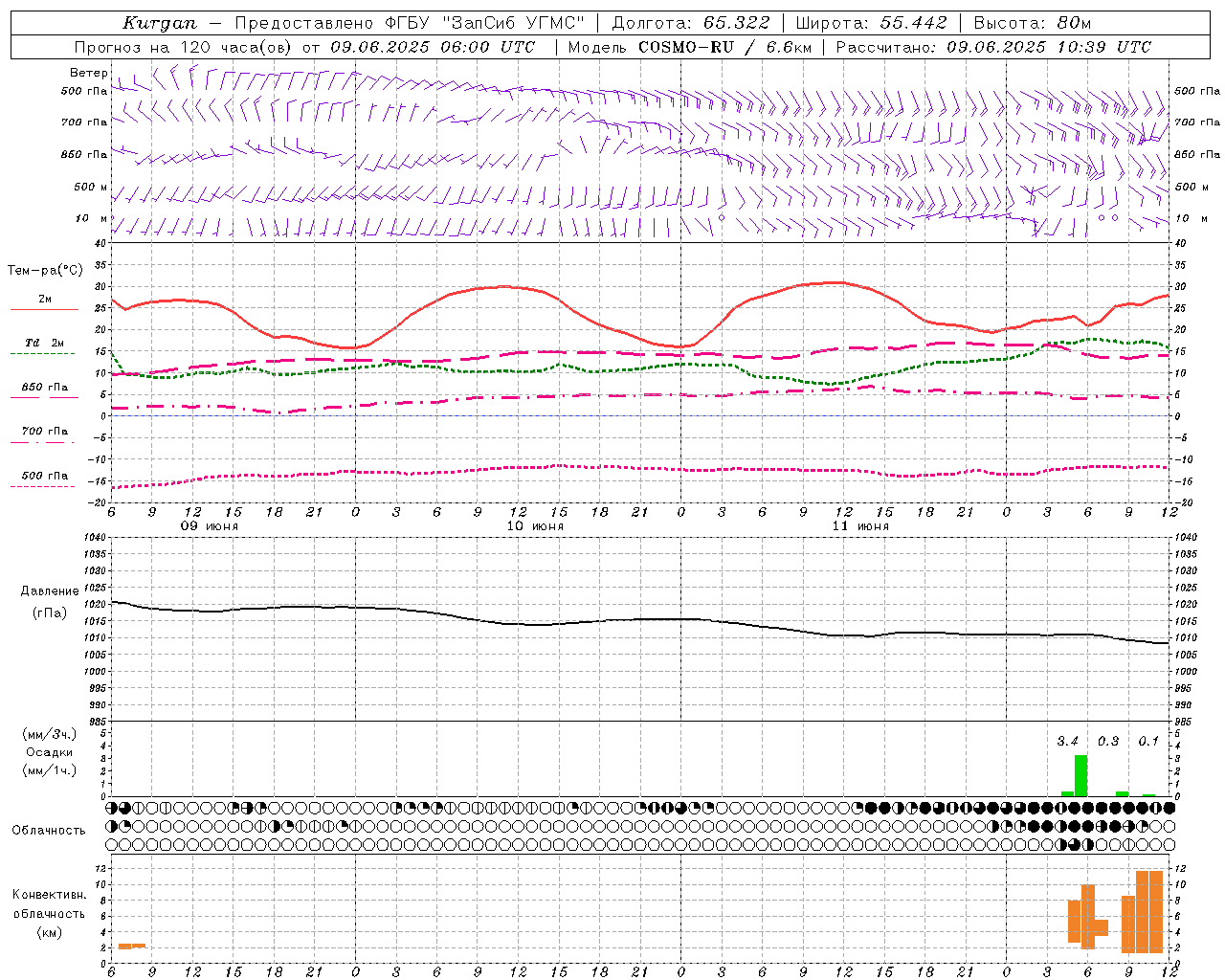The height and width of the screenshot is (980, 1225).
Task: Click the elevation text "Высота: 80м"
Action: tap(1033, 23)
